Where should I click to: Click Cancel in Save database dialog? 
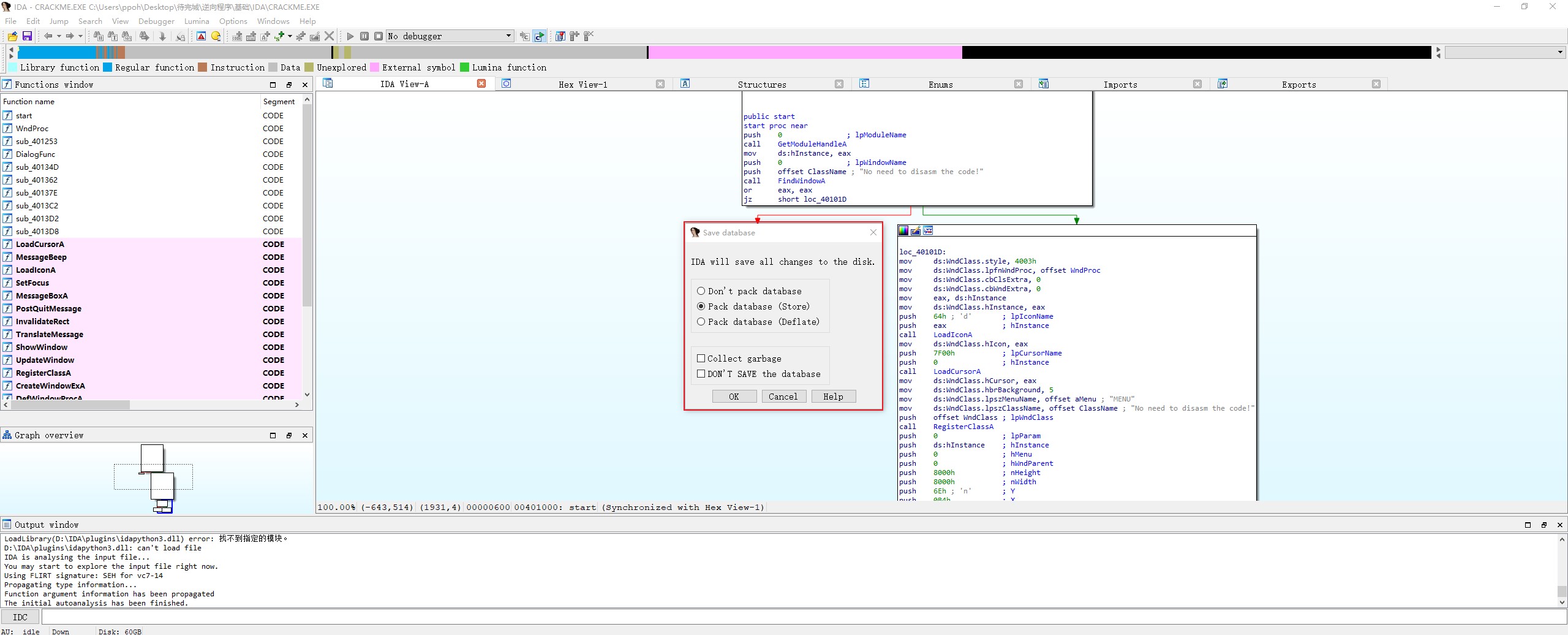[783, 397]
